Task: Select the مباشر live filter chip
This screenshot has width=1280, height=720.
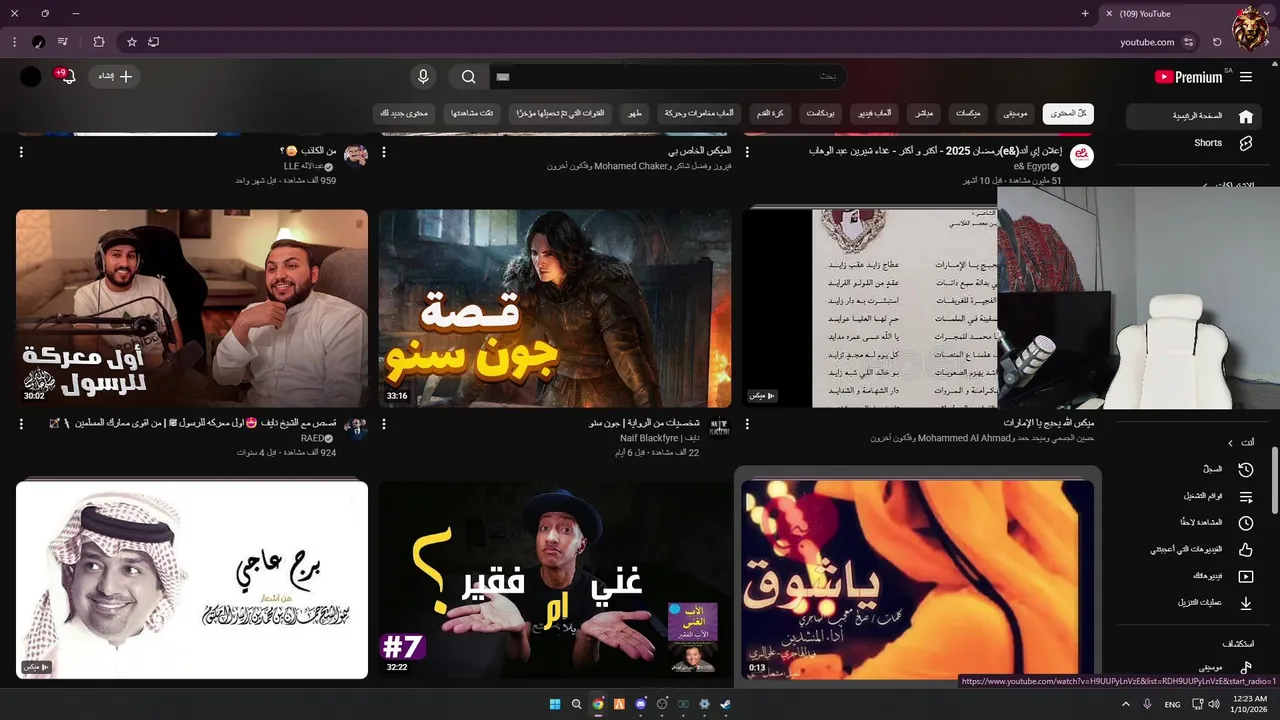Action: [x=924, y=113]
